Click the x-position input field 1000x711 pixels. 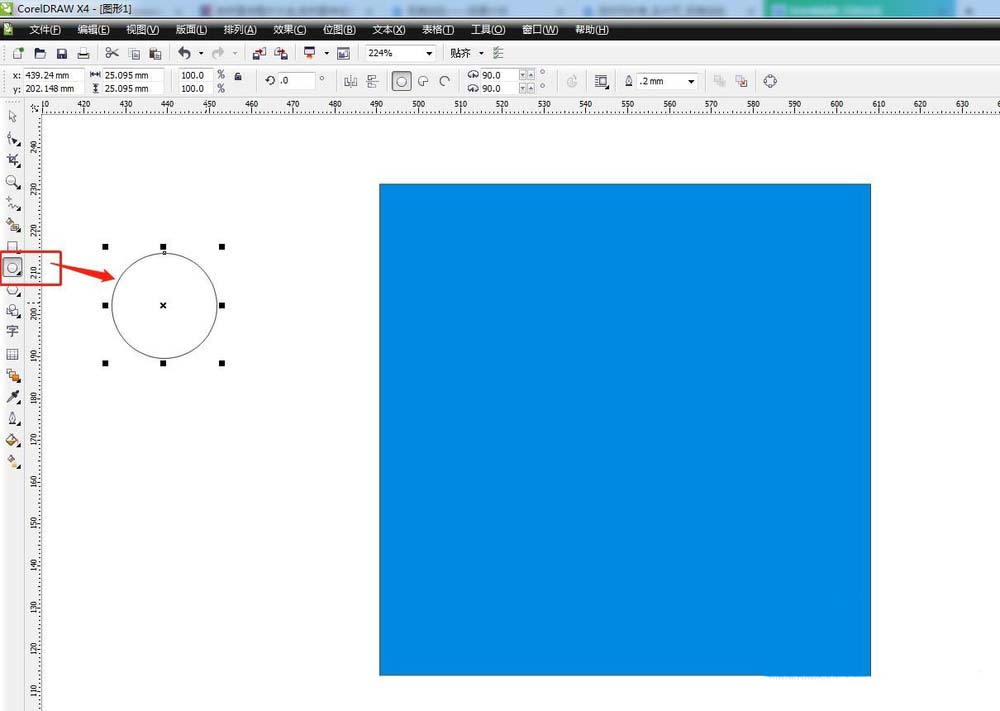coord(48,73)
